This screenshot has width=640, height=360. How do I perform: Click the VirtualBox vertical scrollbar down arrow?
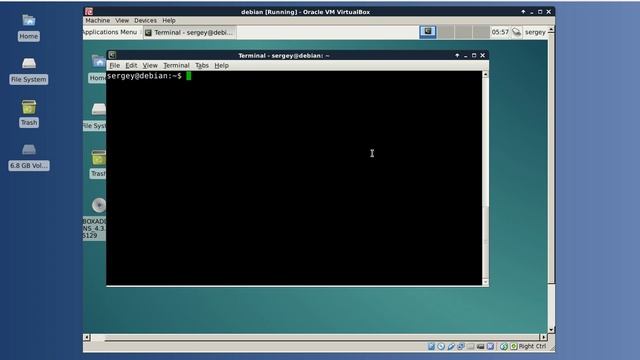[x=551, y=330]
